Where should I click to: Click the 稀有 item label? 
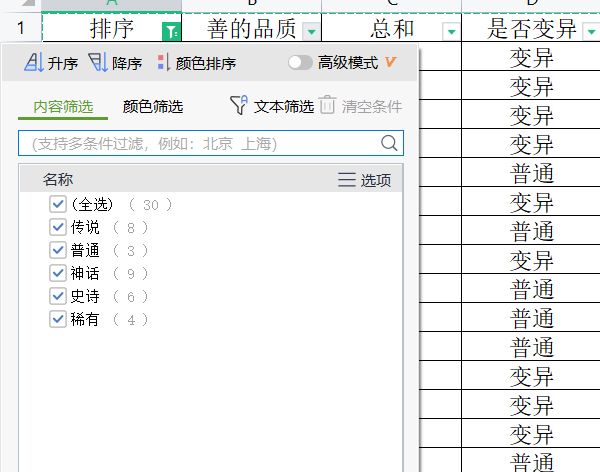point(85,319)
